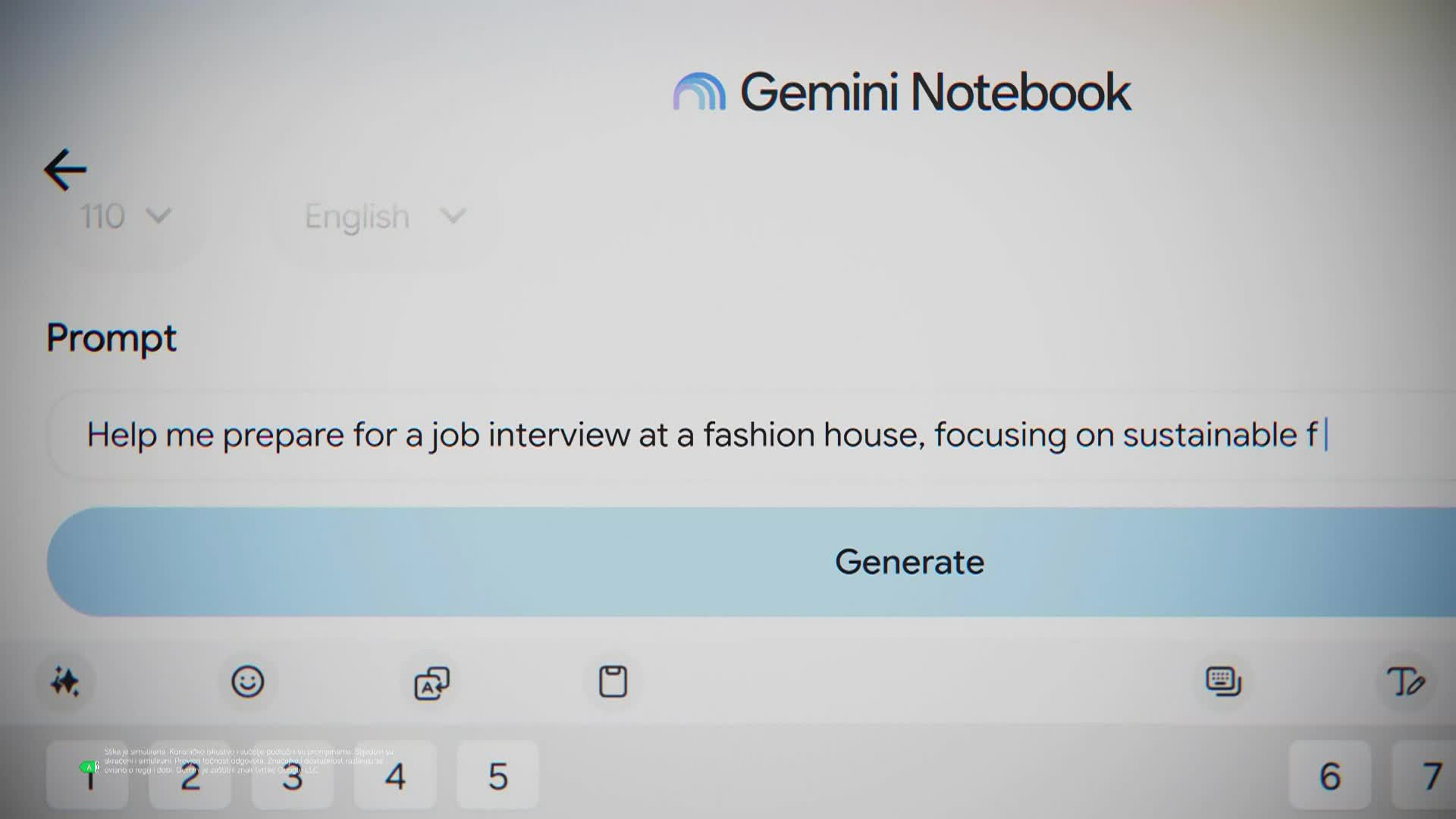1456x819 pixels.
Task: Tap the 4 key on keyboard
Action: pos(395,775)
